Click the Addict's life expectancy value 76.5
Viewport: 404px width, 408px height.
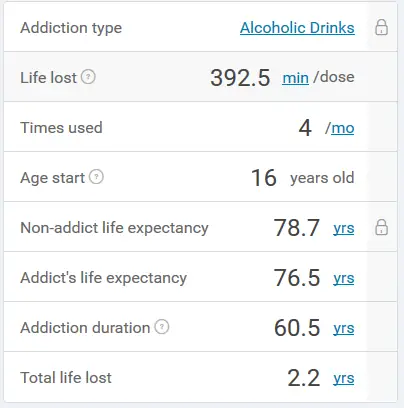[297, 278]
